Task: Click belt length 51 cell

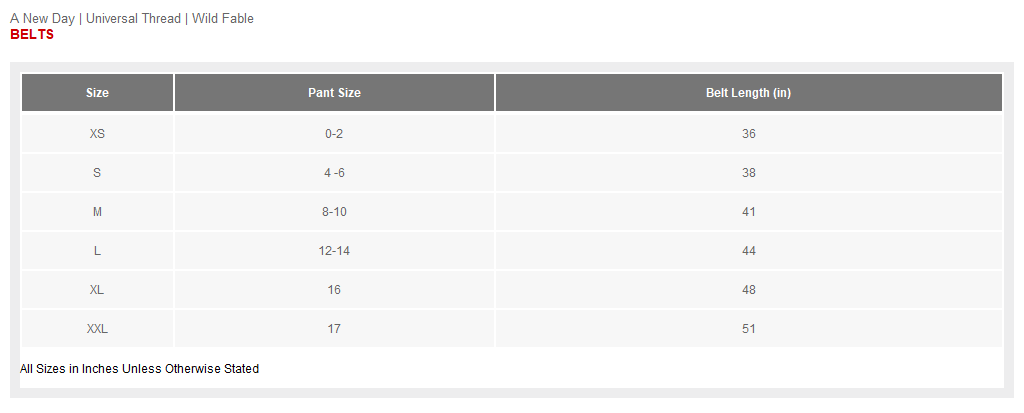Action: (x=748, y=329)
